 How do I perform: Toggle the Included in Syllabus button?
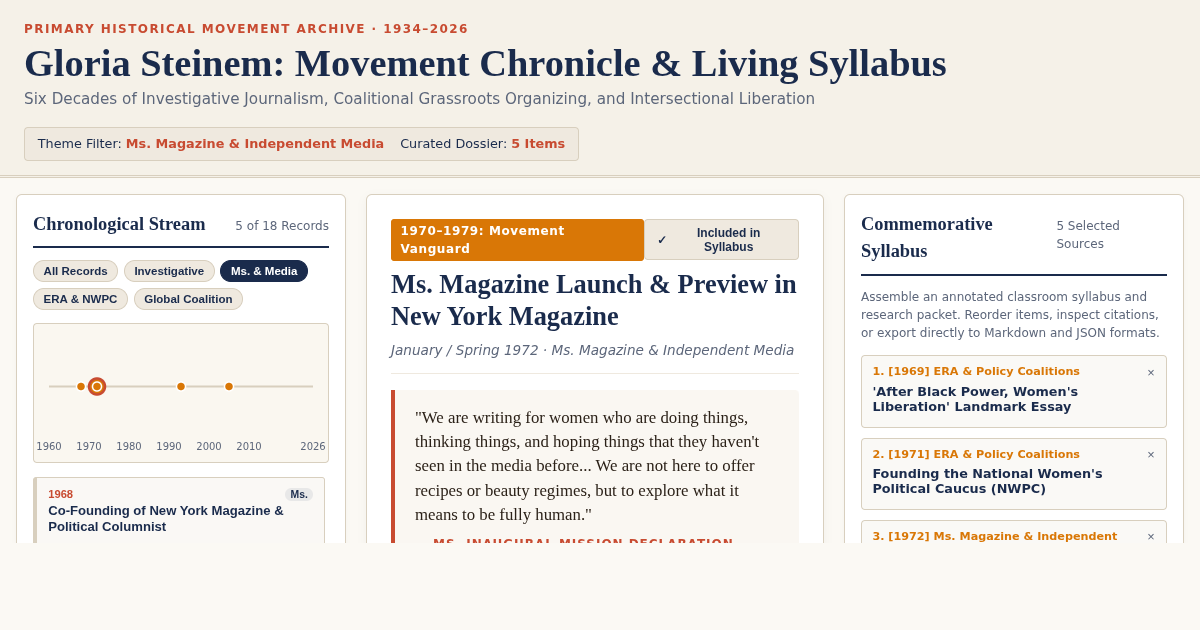(x=721, y=240)
